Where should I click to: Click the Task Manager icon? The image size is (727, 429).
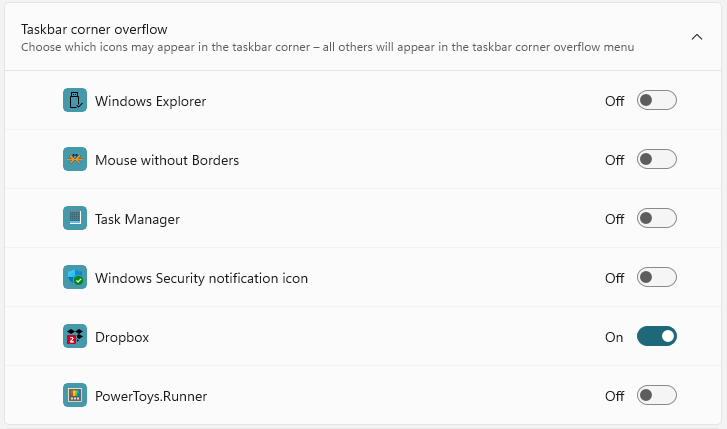[x=75, y=219]
